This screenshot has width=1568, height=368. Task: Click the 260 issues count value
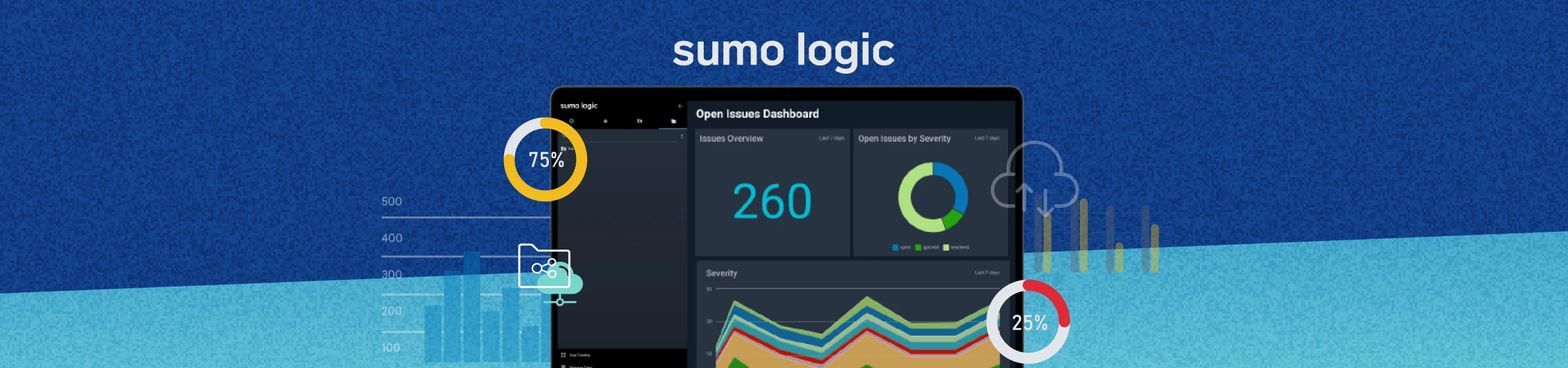(x=772, y=201)
